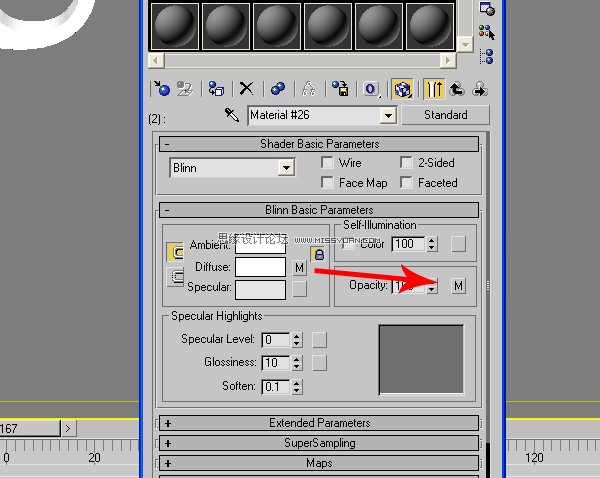This screenshot has height=478, width=600.
Task: Click Specular Level map blank button
Action: (x=320, y=340)
